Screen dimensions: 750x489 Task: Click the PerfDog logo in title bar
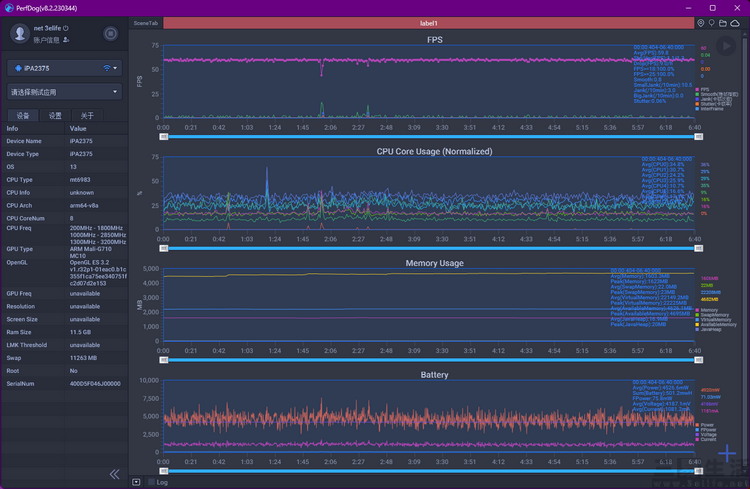9,8
